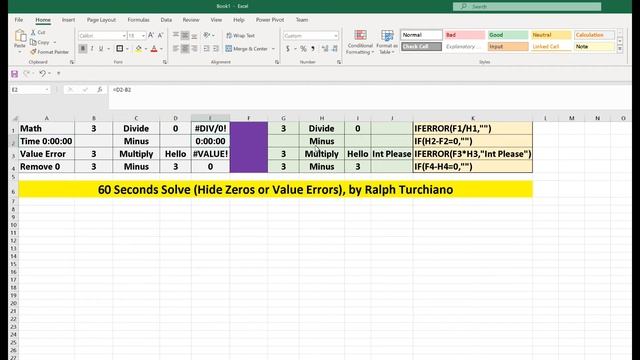This screenshot has width=640, height=360.
Task: Open the Font dialog launcher
Action: coord(165,62)
